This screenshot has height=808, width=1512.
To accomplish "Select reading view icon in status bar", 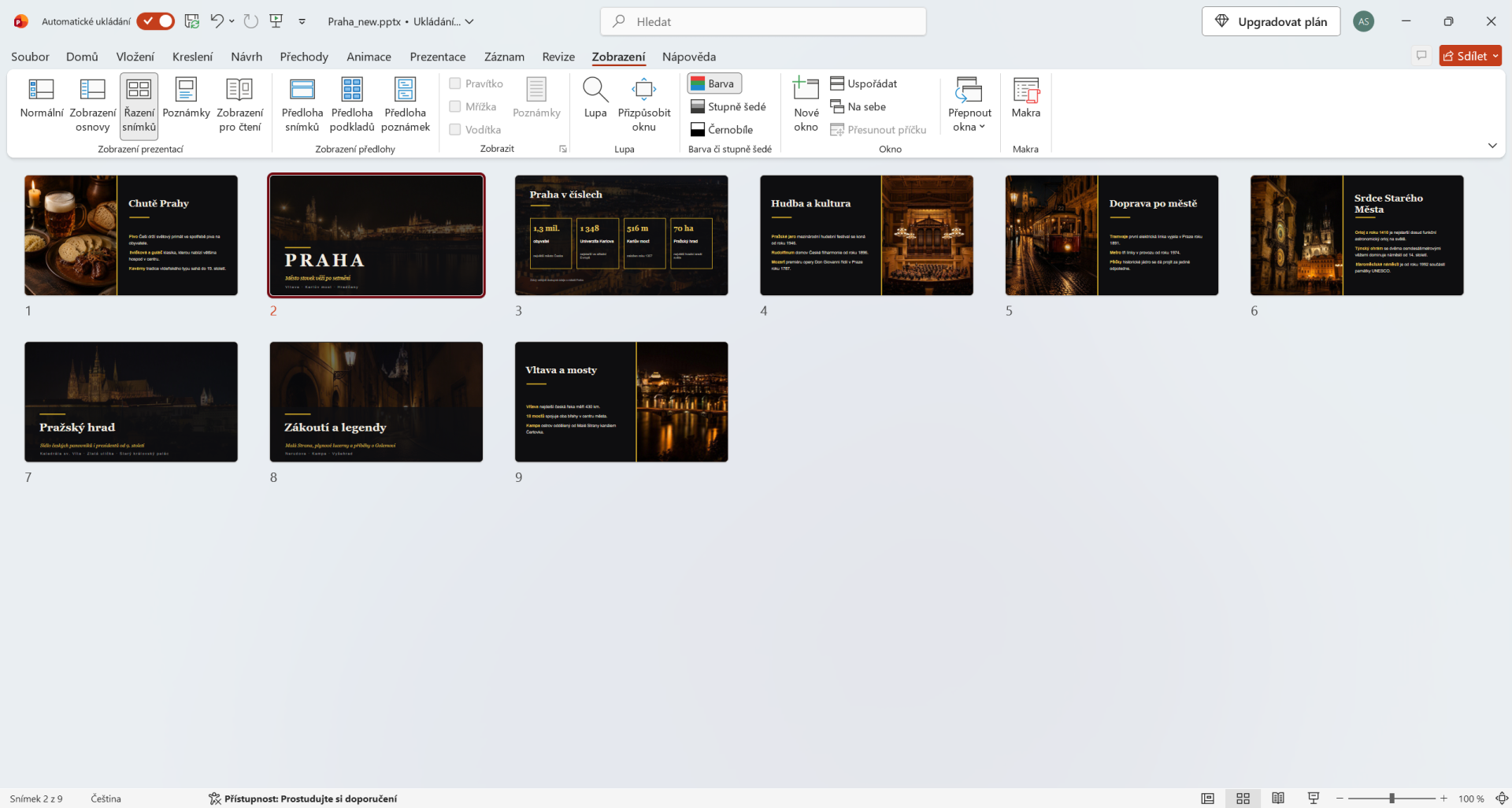I will tap(1278, 799).
